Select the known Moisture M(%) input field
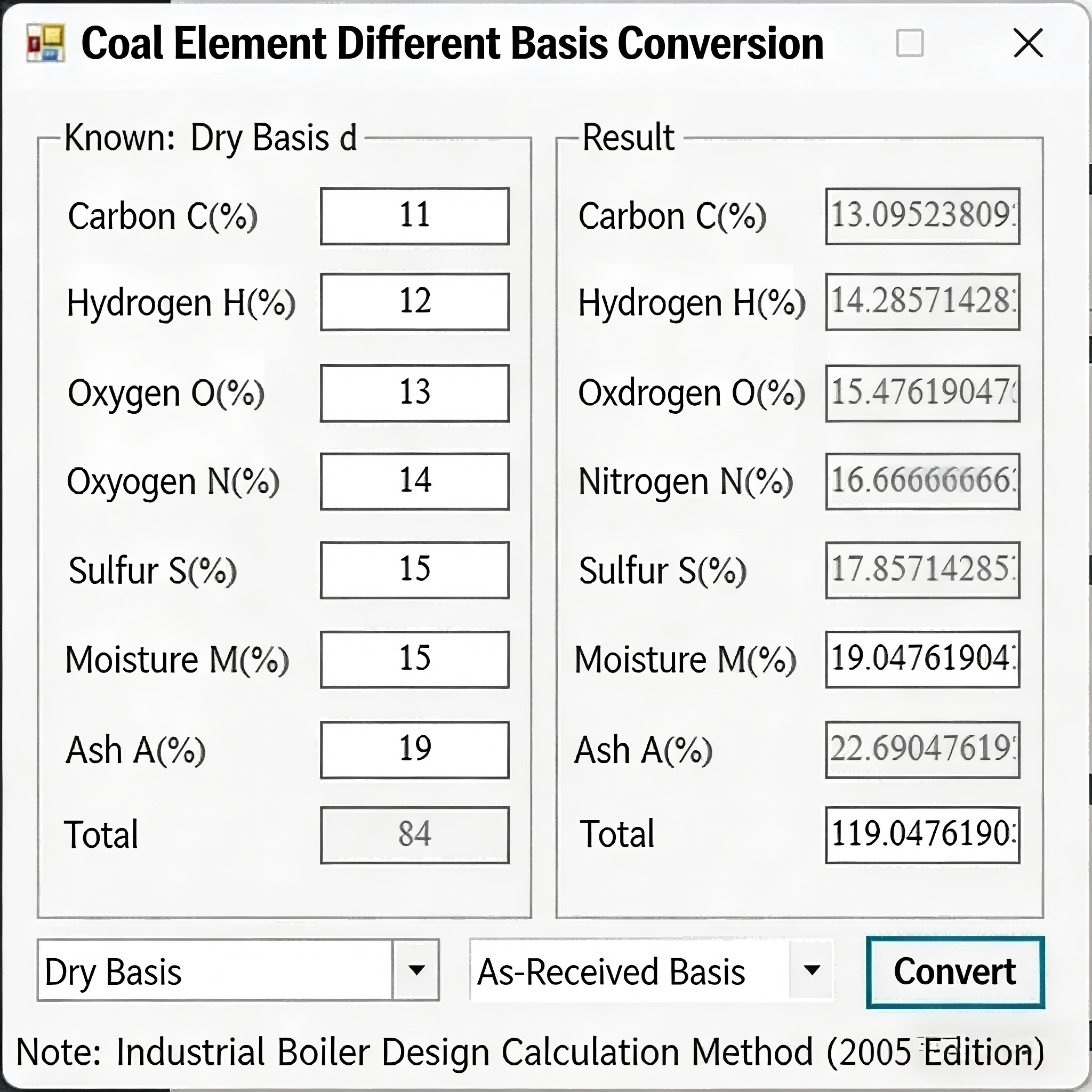Image resolution: width=1092 pixels, height=1092 pixels. (414, 659)
